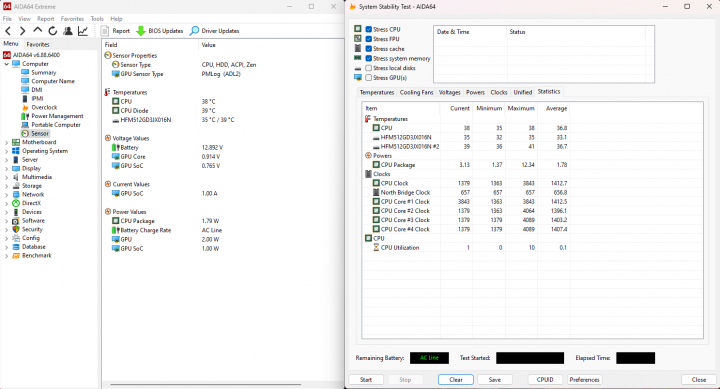Expand the Benchmark tree node
720x389 pixels.
coord(6,256)
